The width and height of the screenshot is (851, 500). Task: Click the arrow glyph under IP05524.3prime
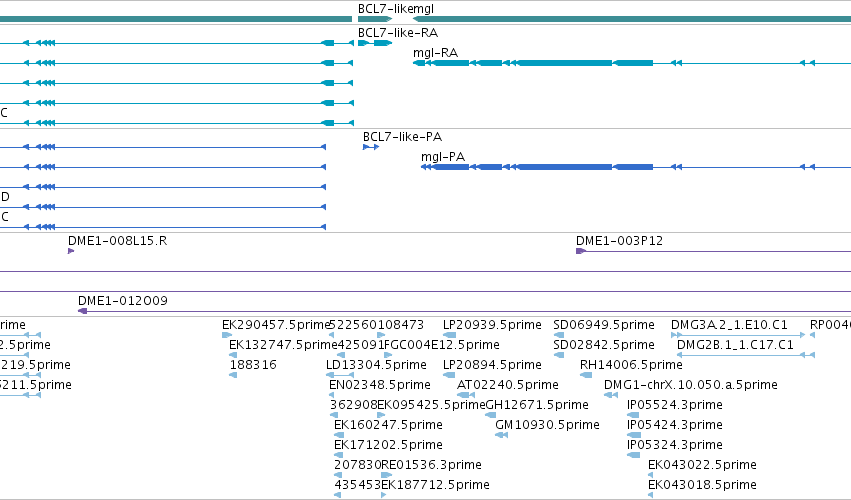(633, 415)
